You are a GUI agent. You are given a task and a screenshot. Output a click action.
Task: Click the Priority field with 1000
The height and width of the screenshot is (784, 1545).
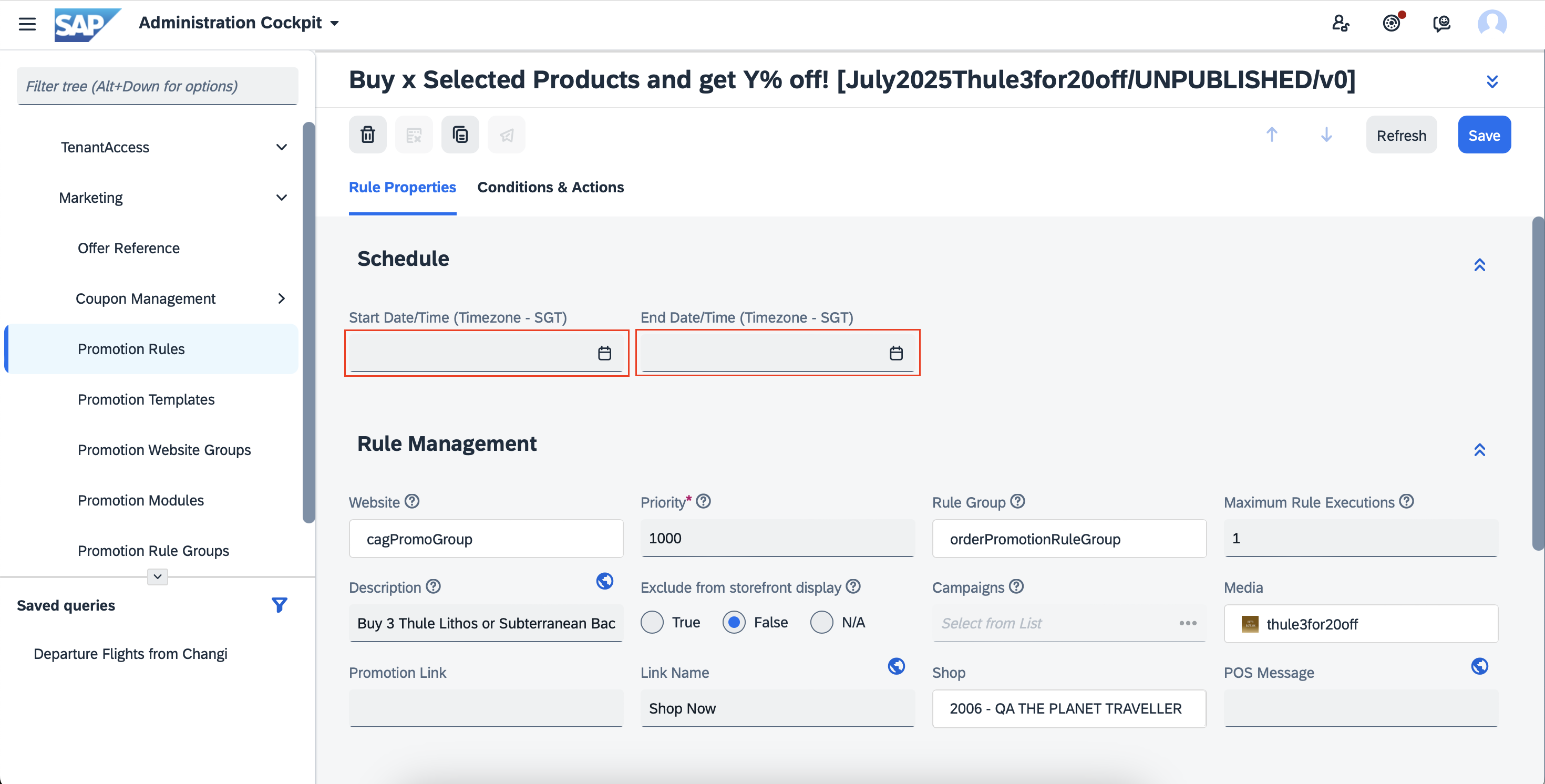[x=777, y=538]
